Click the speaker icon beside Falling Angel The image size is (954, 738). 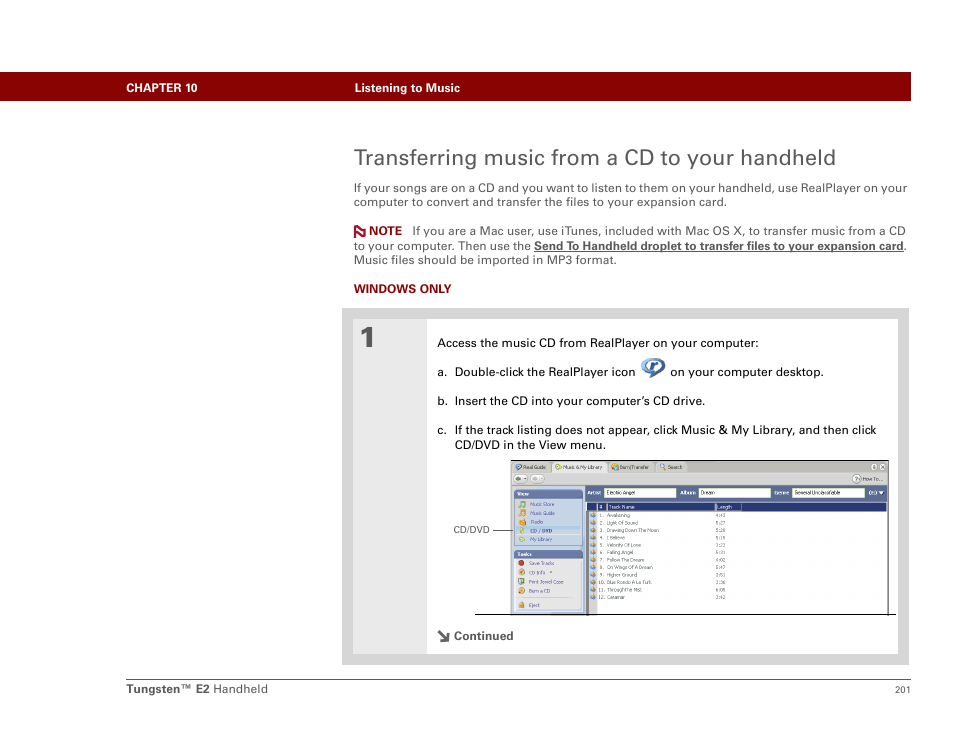(x=593, y=552)
